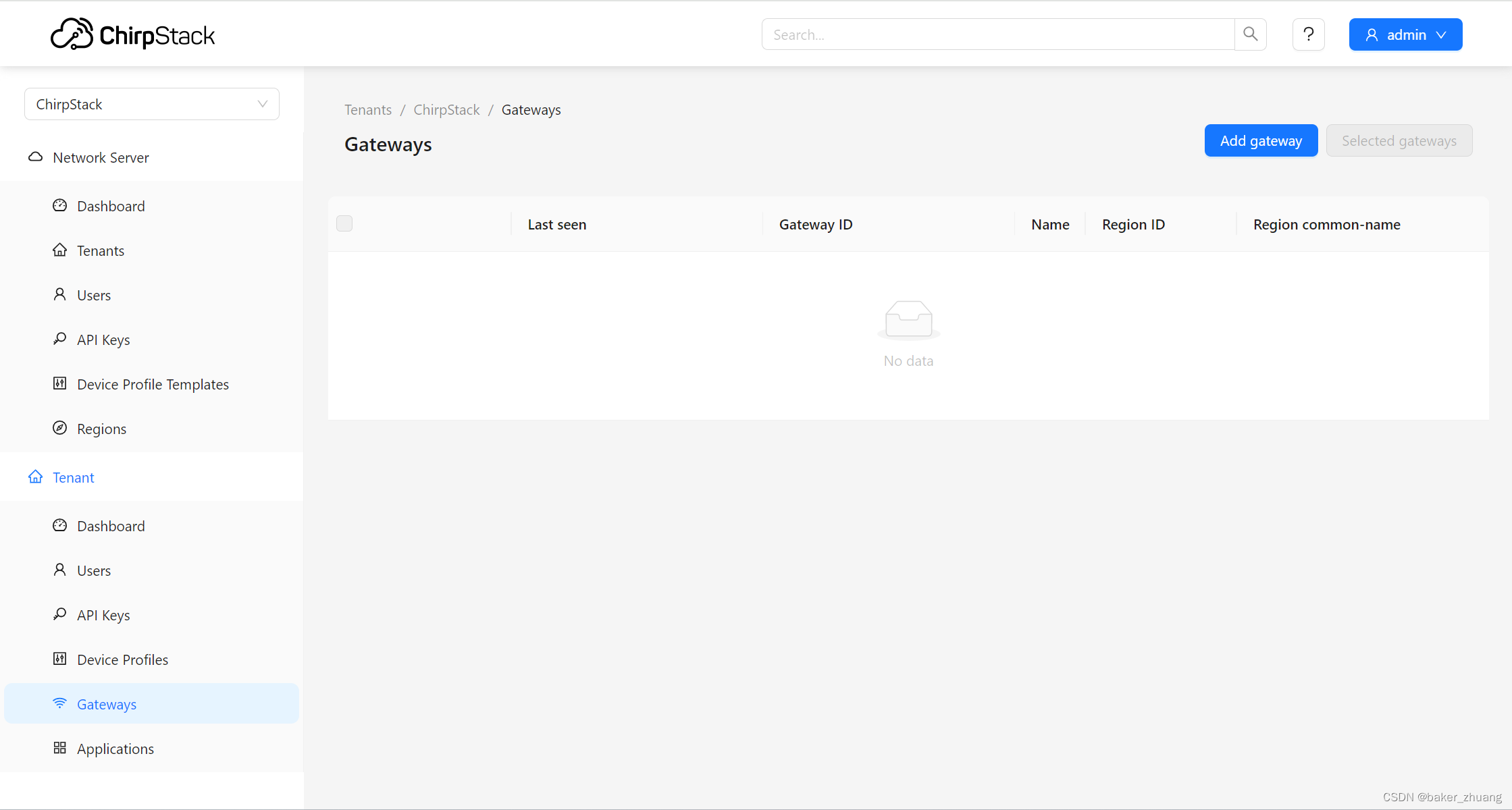Click the Tenants breadcrumb link
Image resolution: width=1512 pixels, height=810 pixels.
(x=368, y=109)
